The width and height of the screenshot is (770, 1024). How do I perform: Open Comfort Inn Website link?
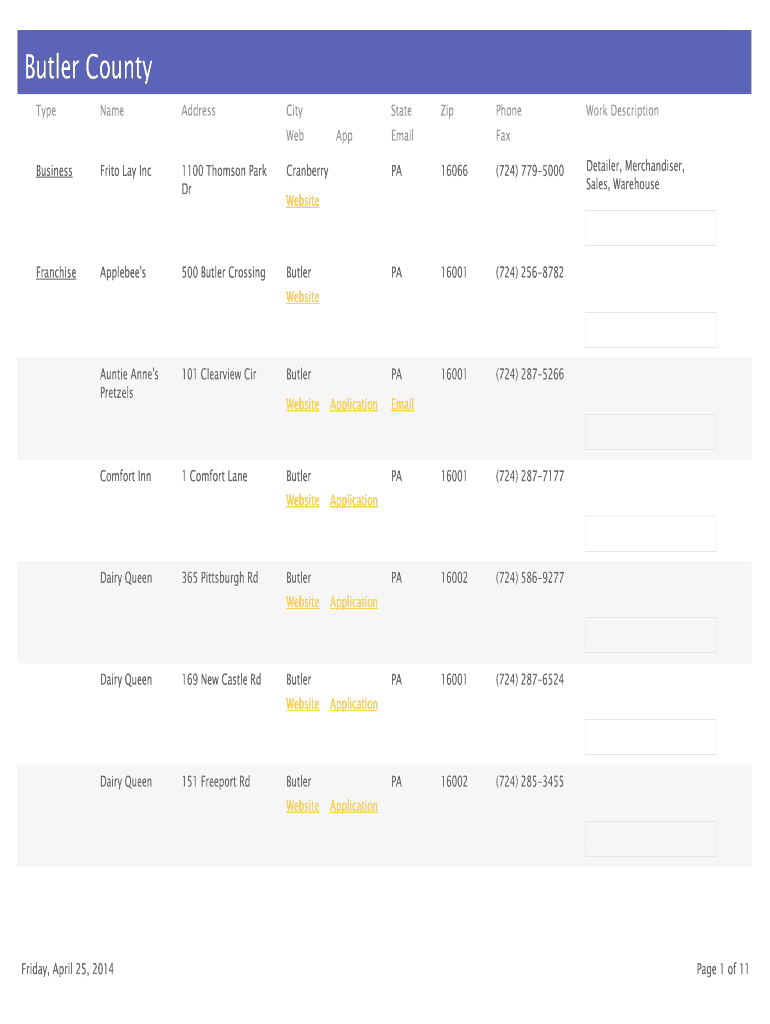tap(302, 501)
